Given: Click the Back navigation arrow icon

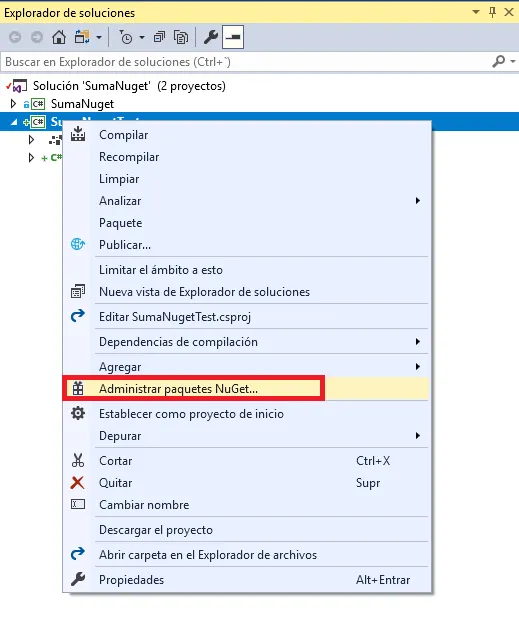Looking at the screenshot, I should 15,37.
